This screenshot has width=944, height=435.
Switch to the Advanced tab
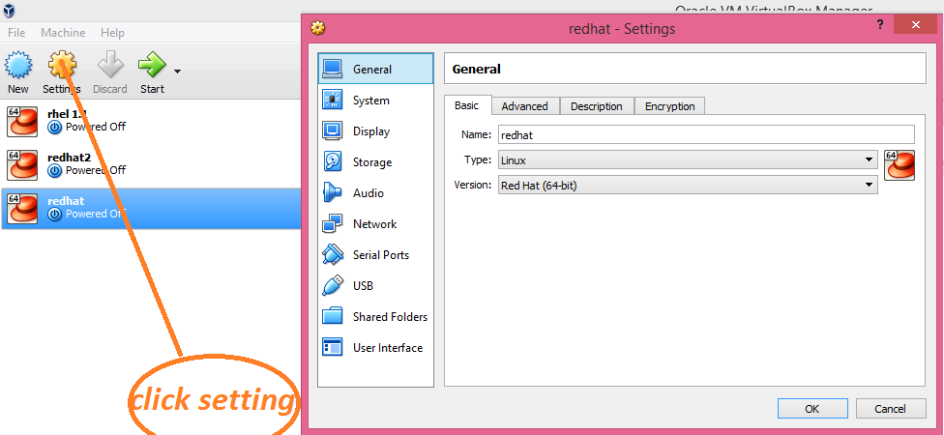point(525,106)
